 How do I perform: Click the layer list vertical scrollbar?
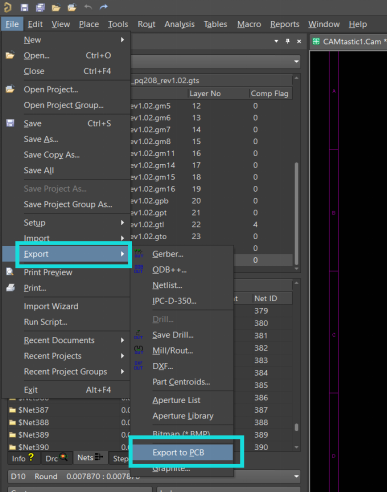click(296, 213)
